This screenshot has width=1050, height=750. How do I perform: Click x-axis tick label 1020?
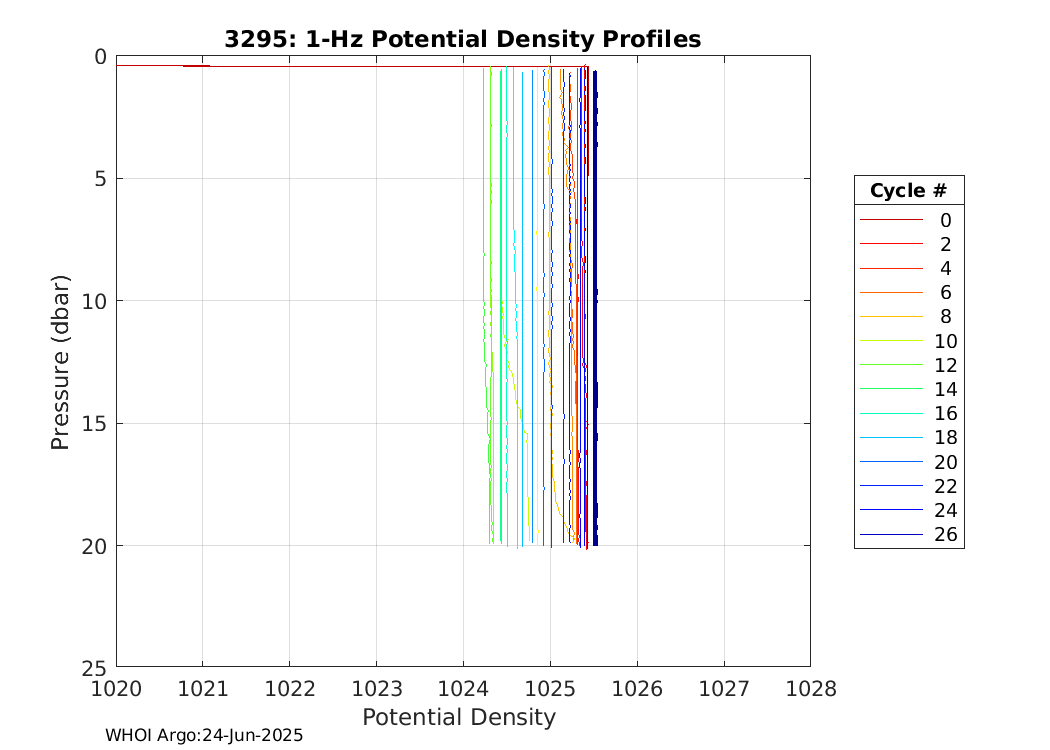pos(117,688)
